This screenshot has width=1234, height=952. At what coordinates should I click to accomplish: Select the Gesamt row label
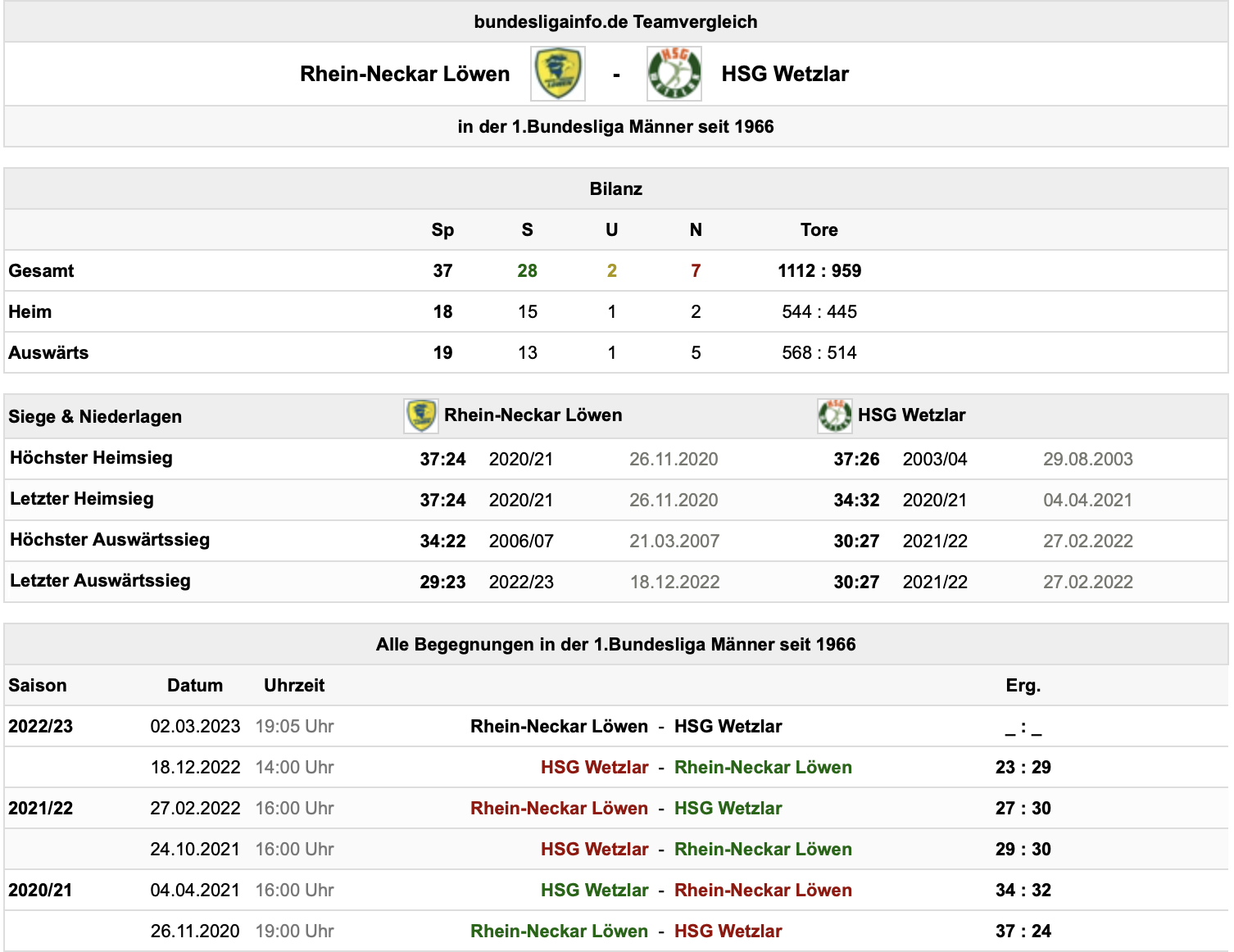tap(41, 271)
